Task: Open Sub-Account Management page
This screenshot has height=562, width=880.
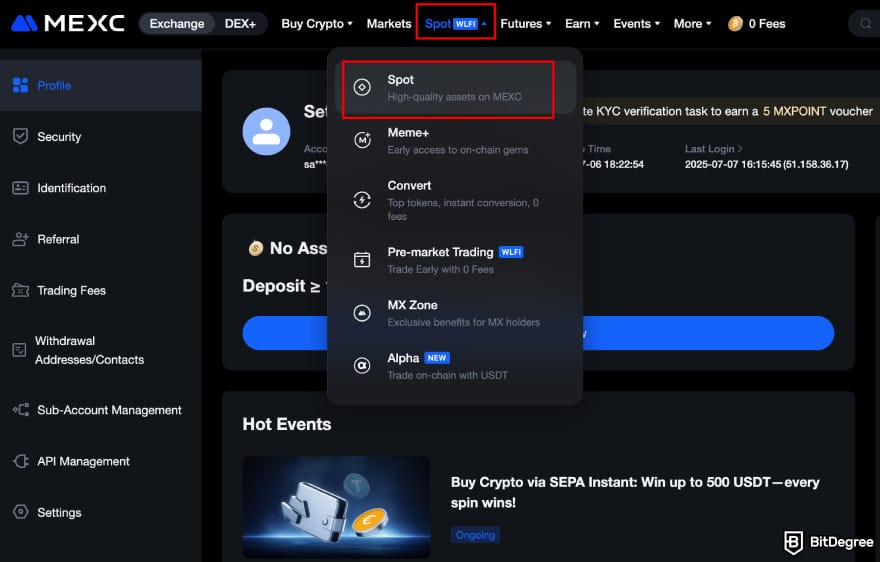Action: [x=100, y=410]
